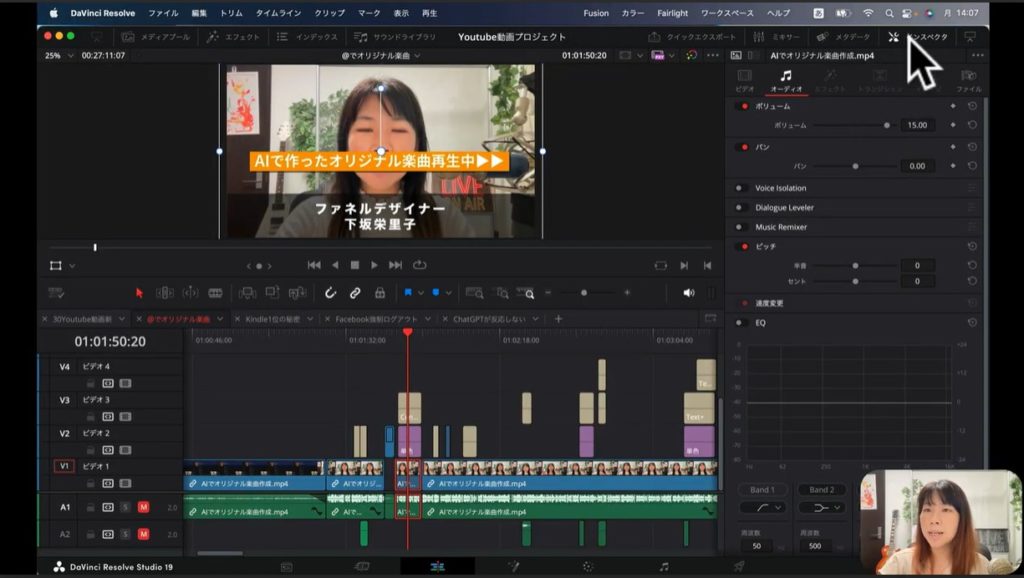Unmute track A1 with M button
Viewport: 1024px width, 578px height.
click(x=143, y=507)
